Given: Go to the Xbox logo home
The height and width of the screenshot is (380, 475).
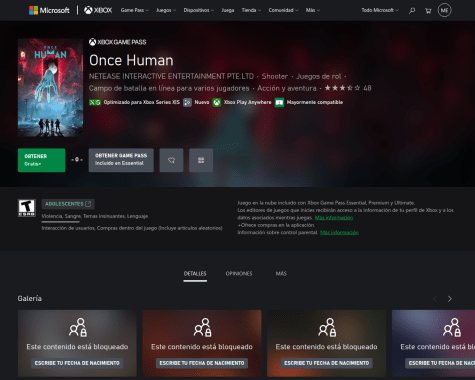Looking at the screenshot, I should click(x=98, y=10).
